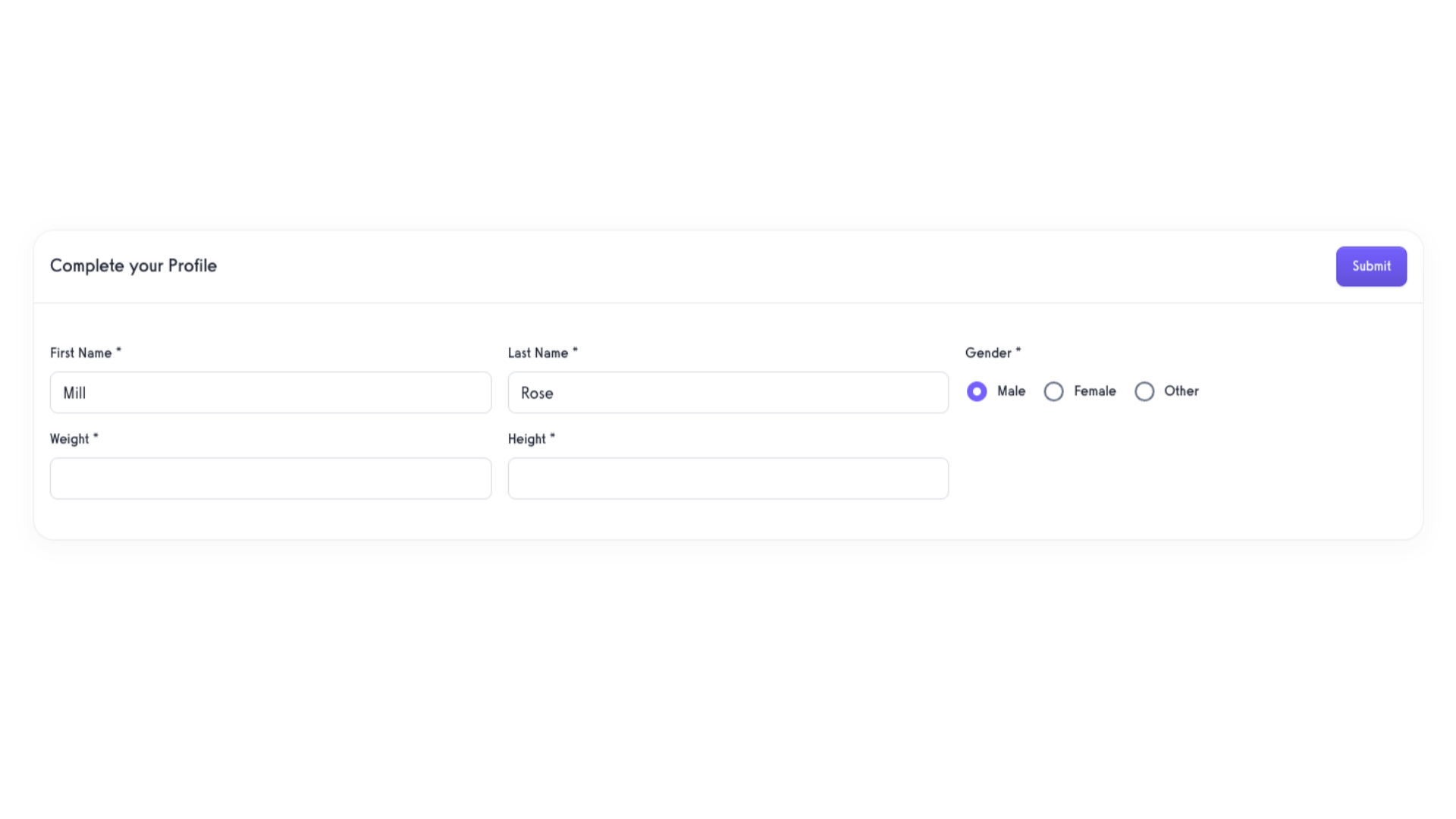Click the Male label next to its radio

click(x=1011, y=391)
